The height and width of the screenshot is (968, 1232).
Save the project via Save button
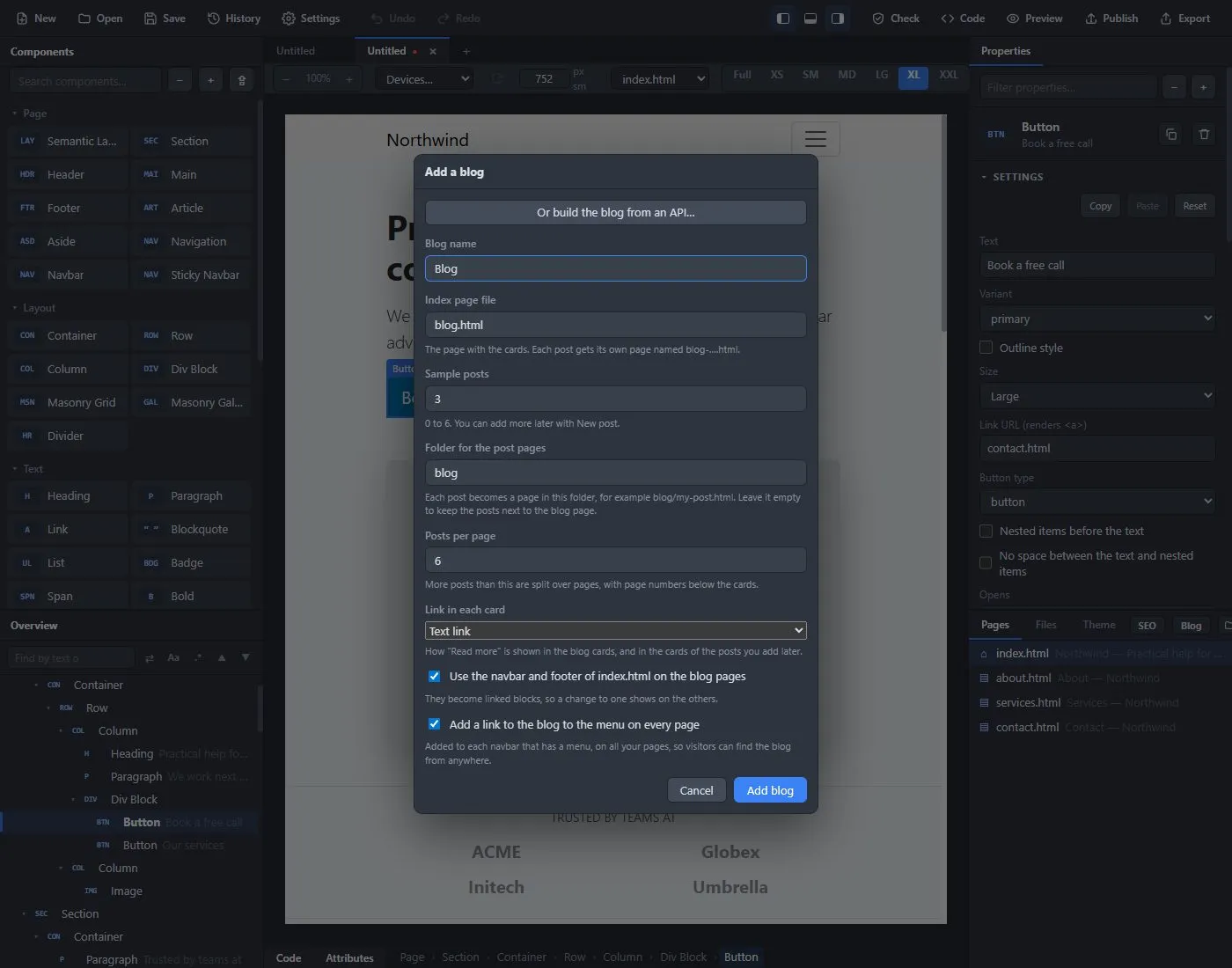165,18
